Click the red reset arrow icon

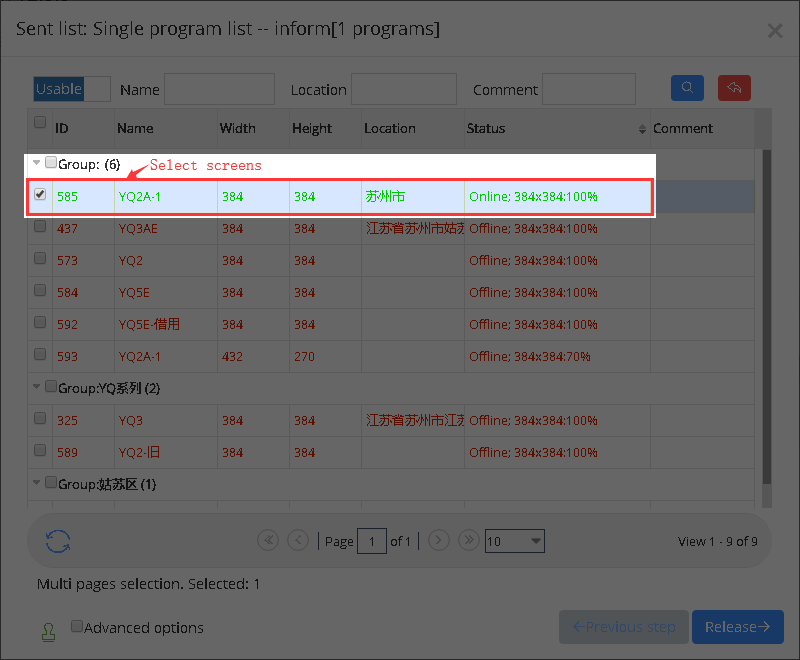tap(734, 88)
